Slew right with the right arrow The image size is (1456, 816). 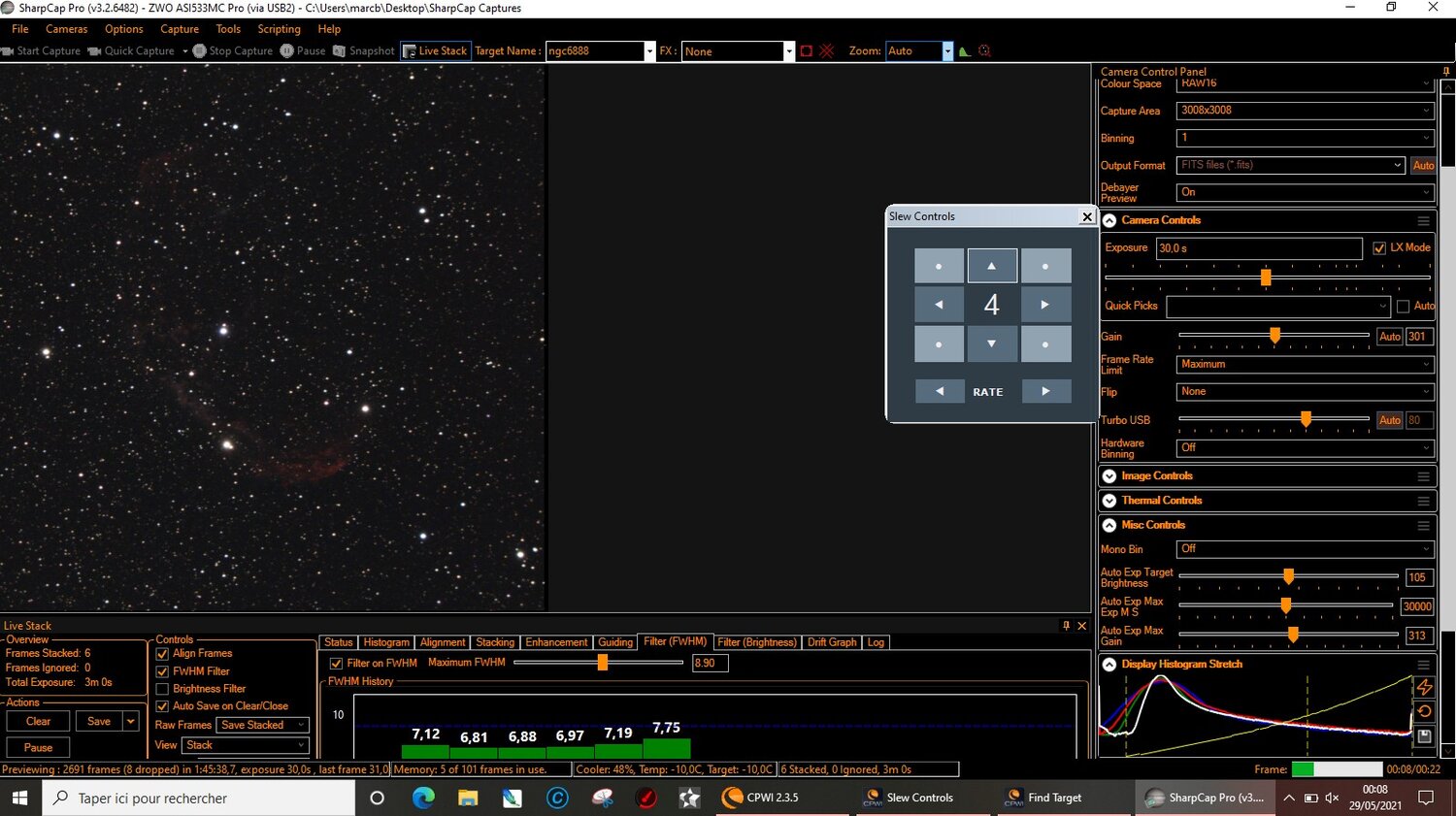pyautogui.click(x=1045, y=305)
